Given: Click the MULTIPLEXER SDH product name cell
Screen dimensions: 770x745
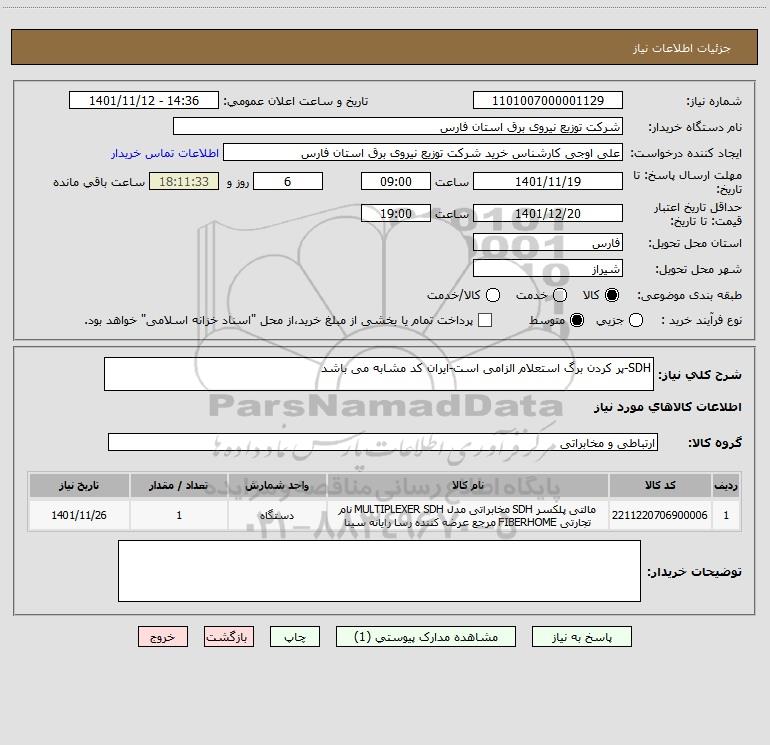Looking at the screenshot, I should (x=468, y=515).
